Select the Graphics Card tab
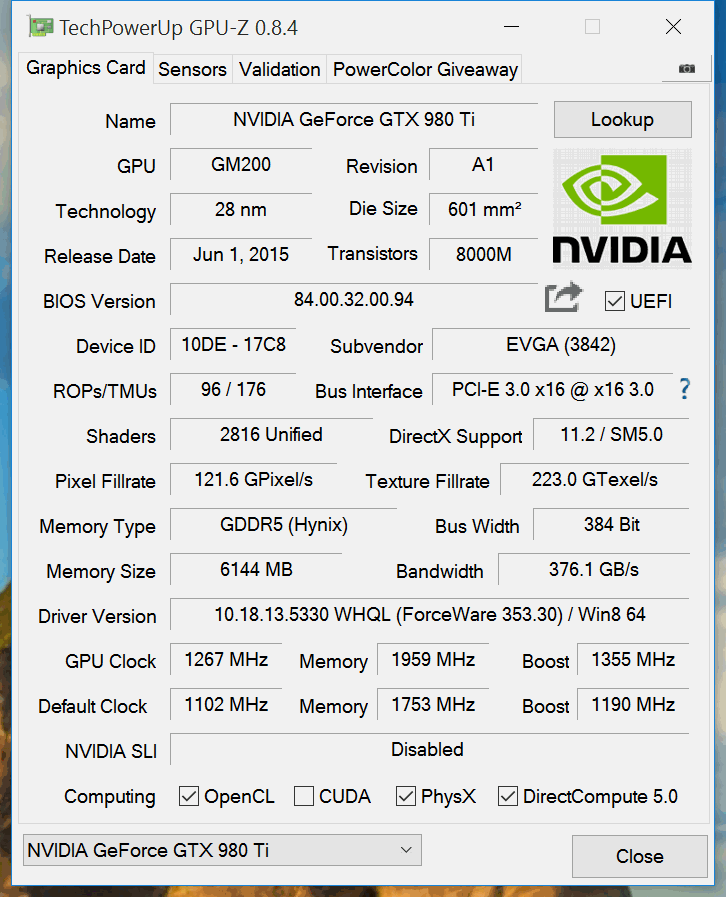 point(86,68)
